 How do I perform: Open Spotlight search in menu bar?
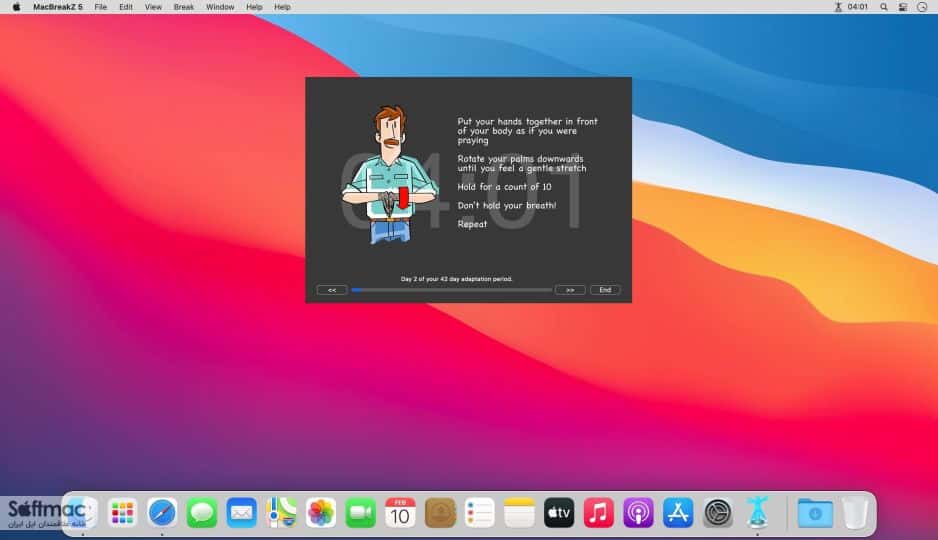click(x=884, y=7)
